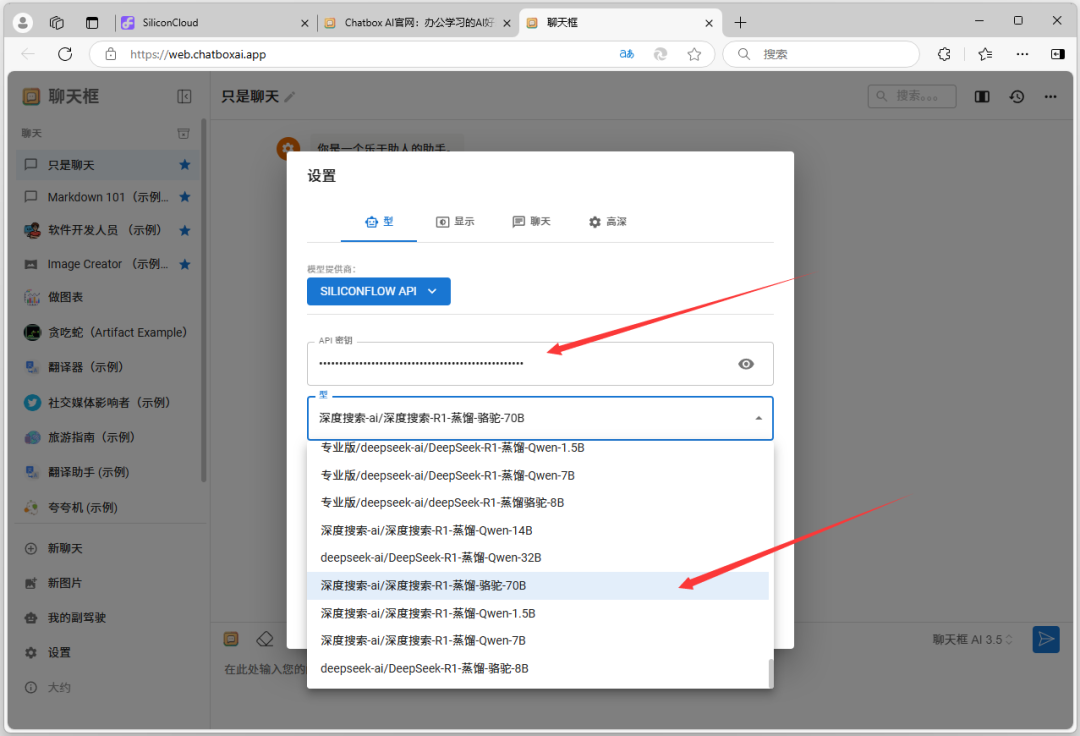
Task: Open the 翻译器 (示例) chat
Action: click(108, 367)
